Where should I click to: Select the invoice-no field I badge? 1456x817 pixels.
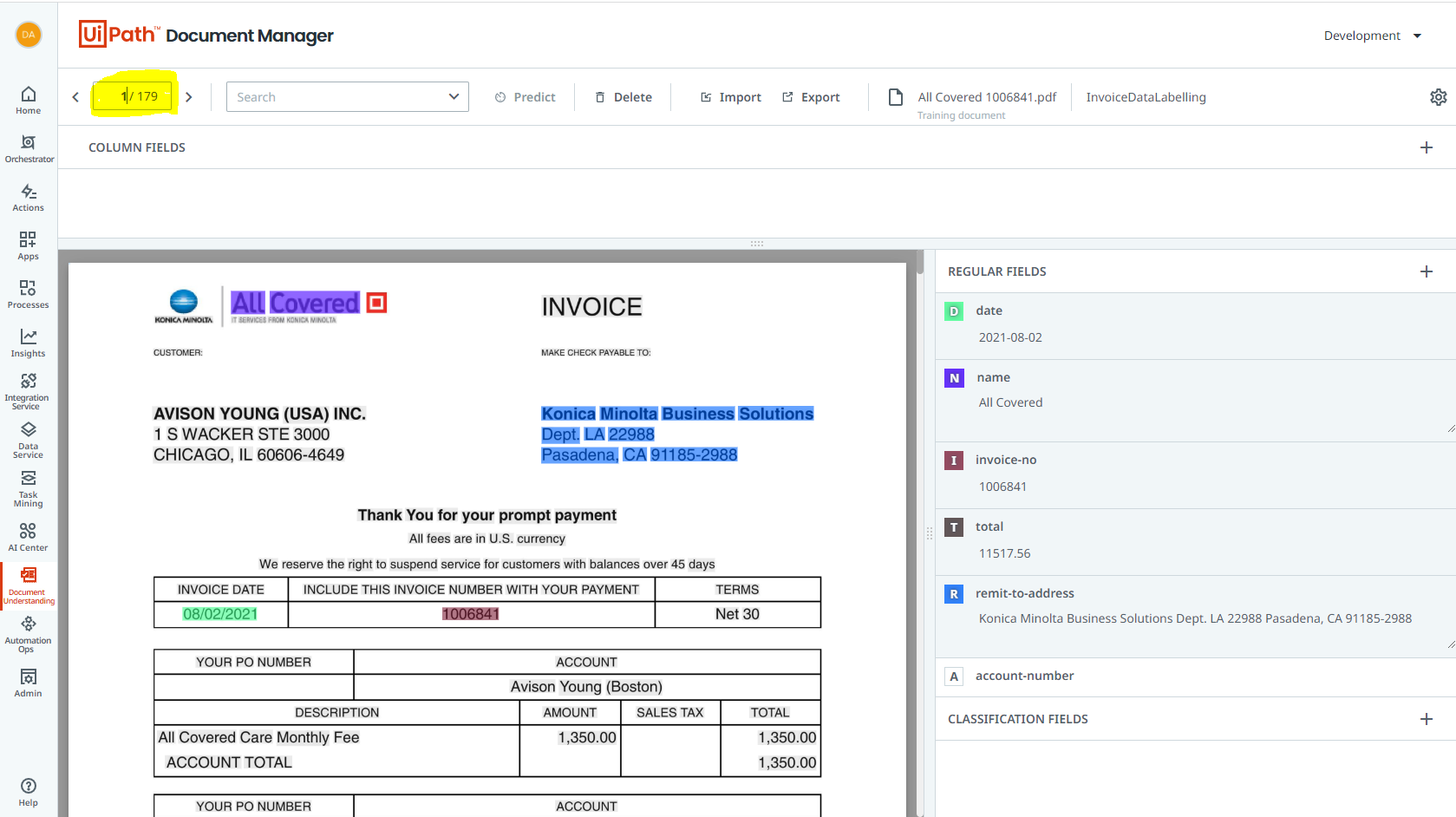click(954, 461)
